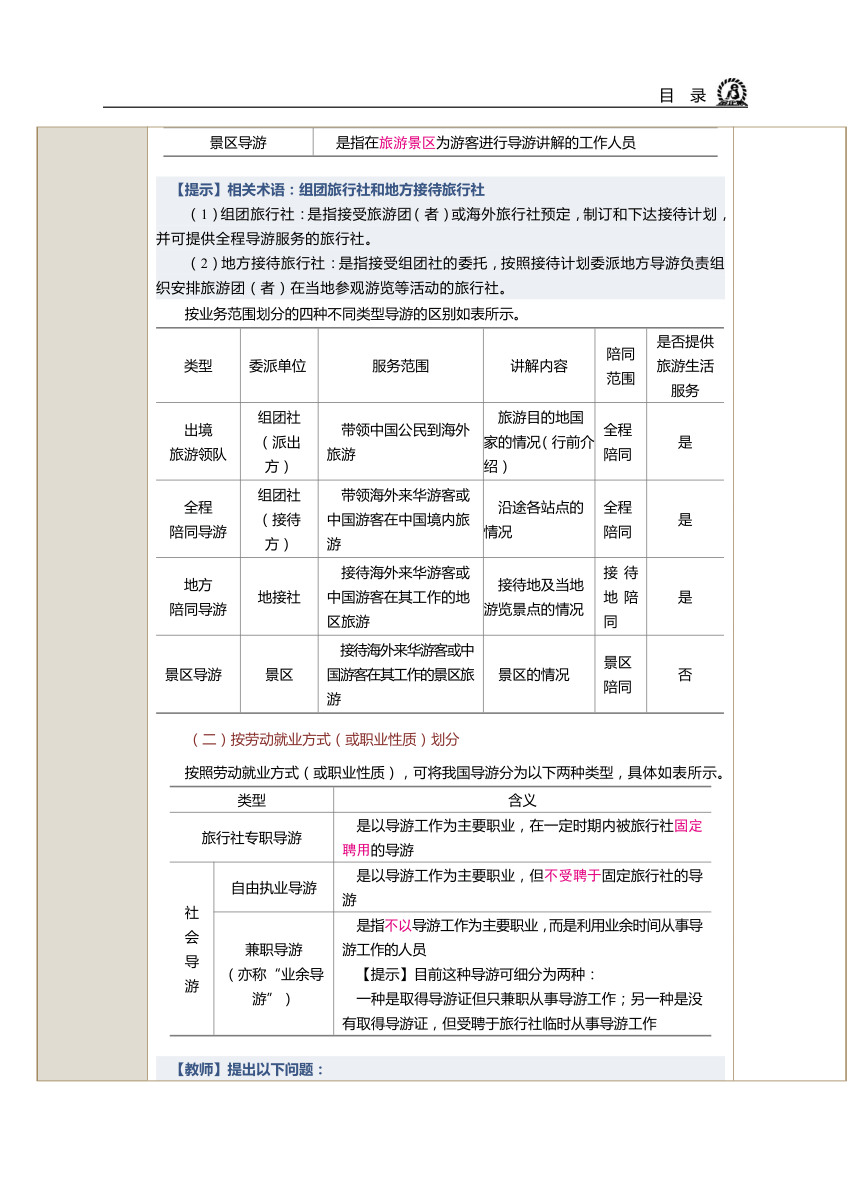Select the cell "景区陪同"
860x1198 pixels.
[617, 675]
